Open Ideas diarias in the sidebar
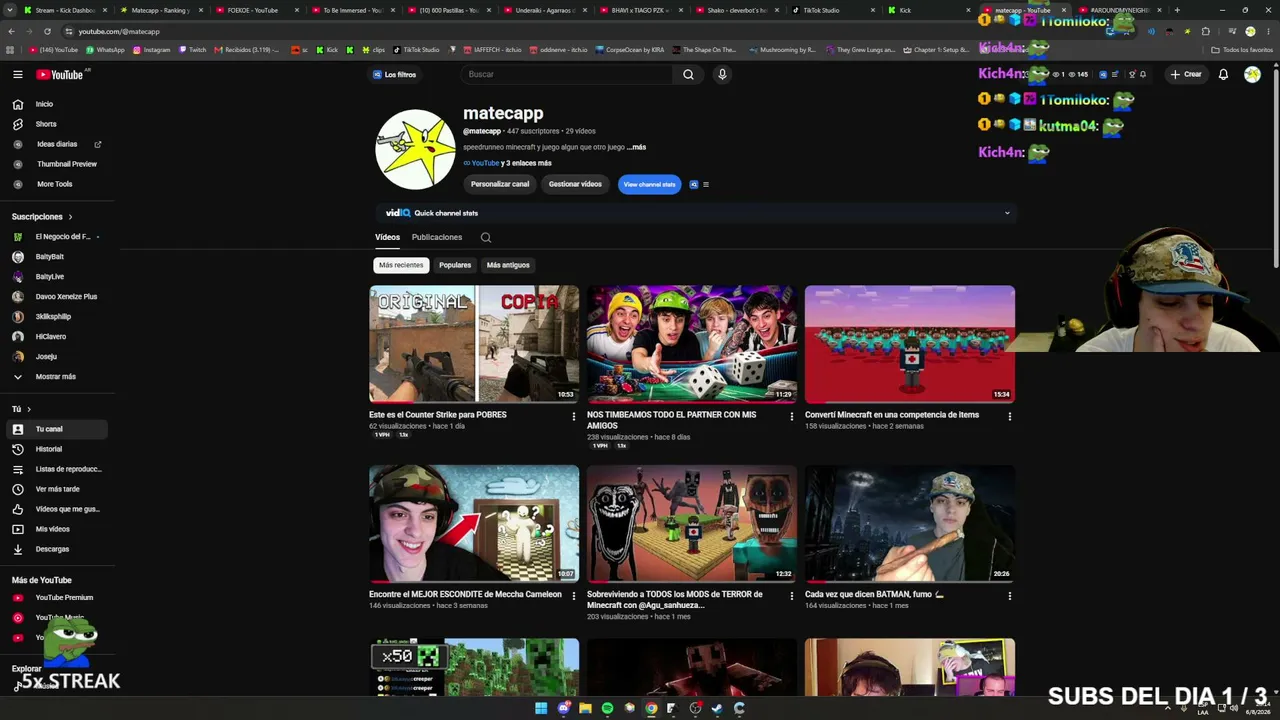This screenshot has width=1280, height=720. (x=56, y=144)
